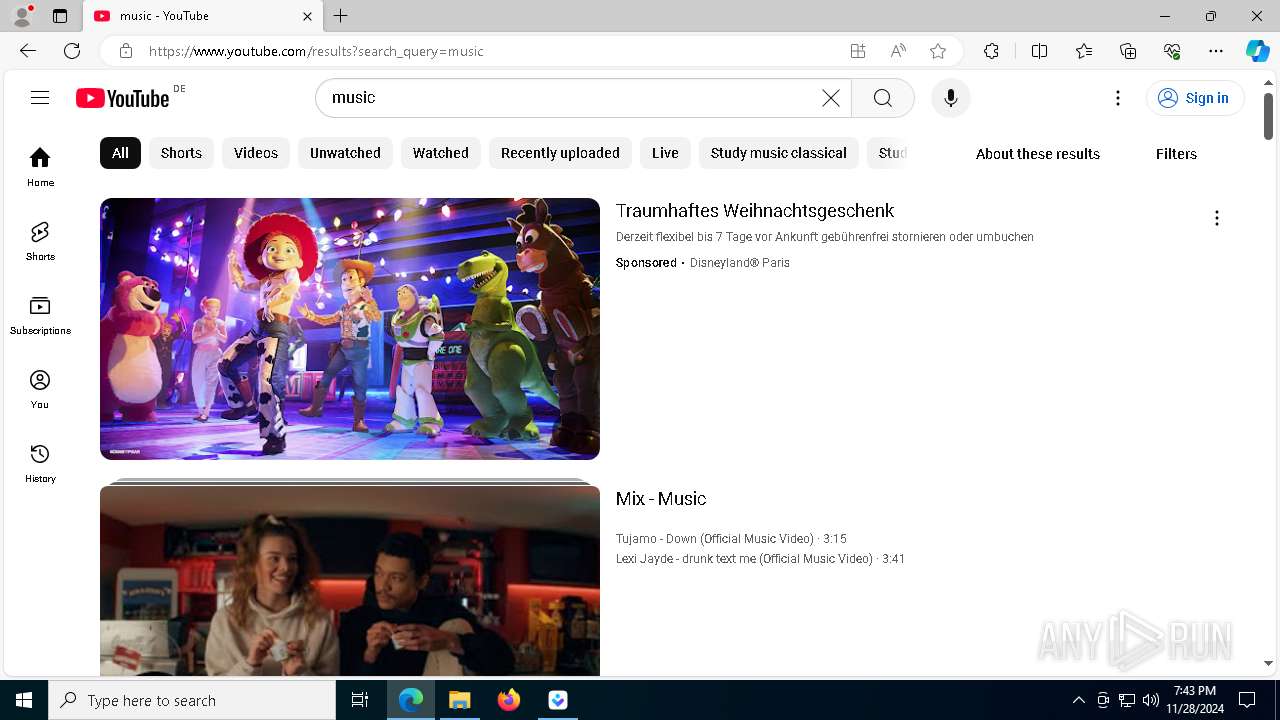Viewport: 1280px width, 720px height.
Task: Open History in sidebar
Action: point(40,463)
